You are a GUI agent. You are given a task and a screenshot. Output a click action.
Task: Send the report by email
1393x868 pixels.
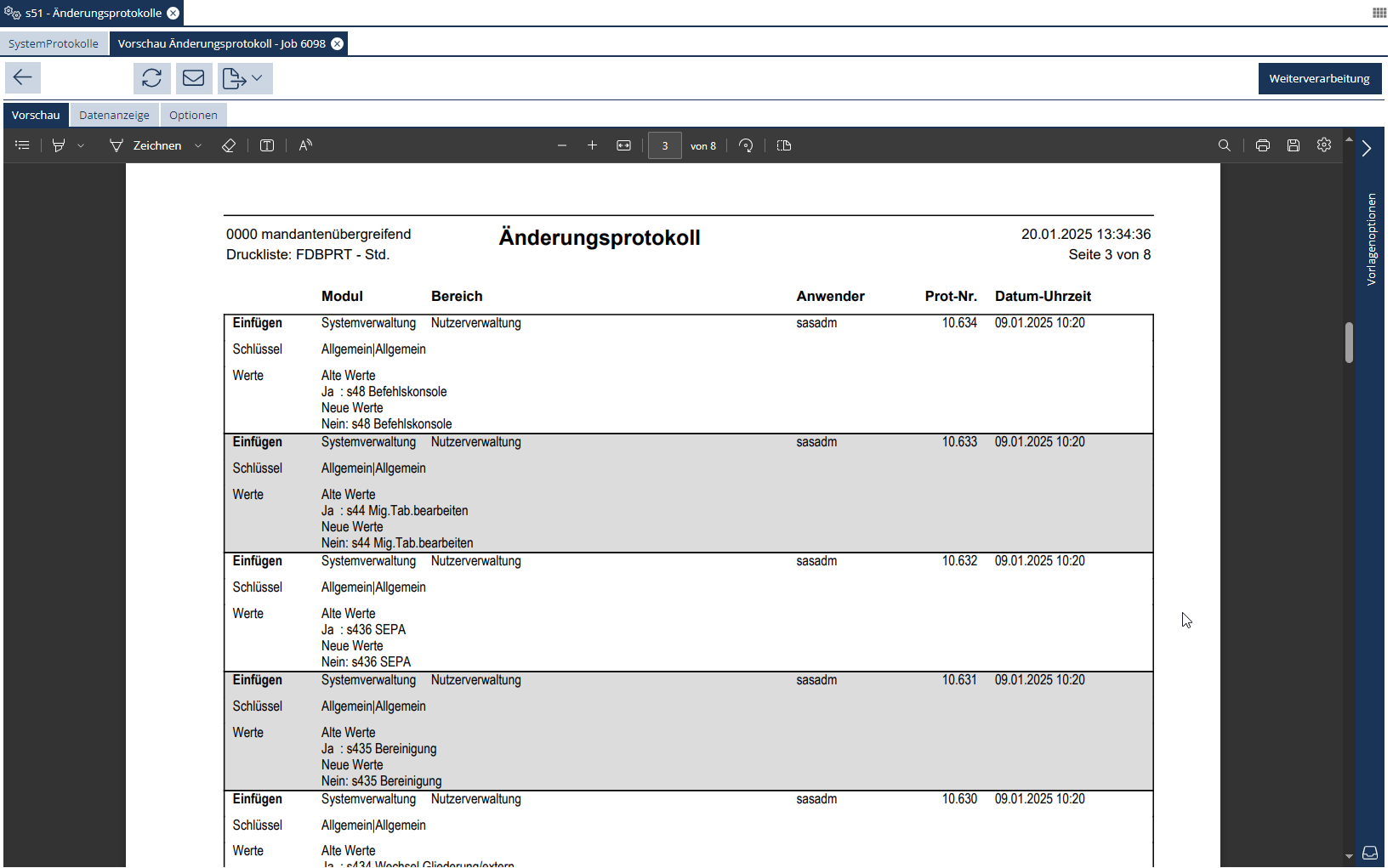(194, 78)
